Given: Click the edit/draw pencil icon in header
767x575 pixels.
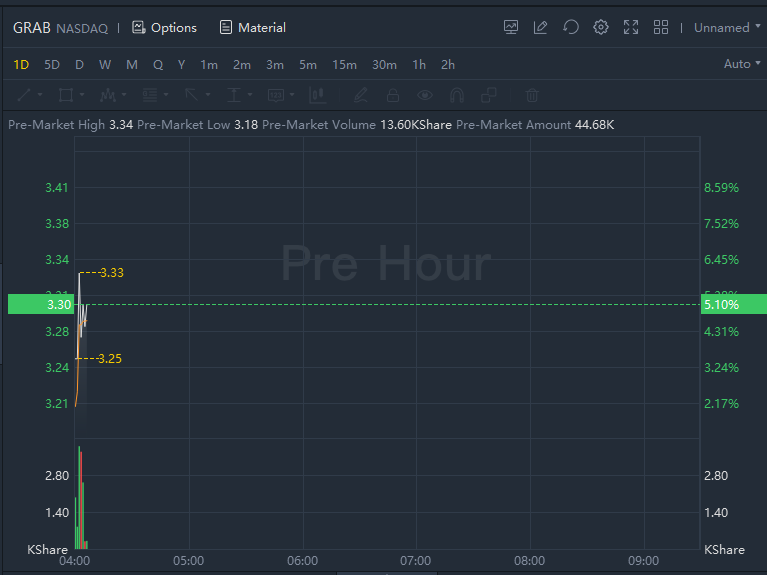Looking at the screenshot, I should point(541,27).
